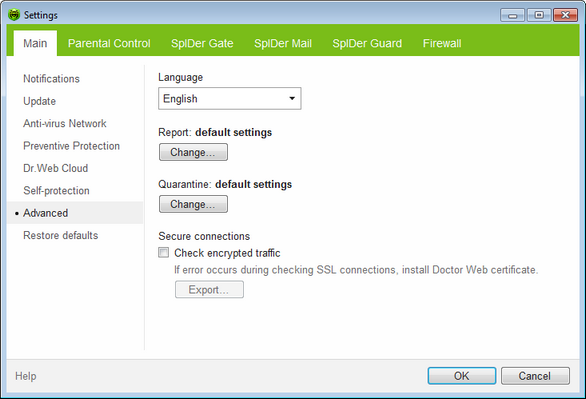Go to Preventive Protection section
Screen dimensions: 586x399
click(71, 146)
